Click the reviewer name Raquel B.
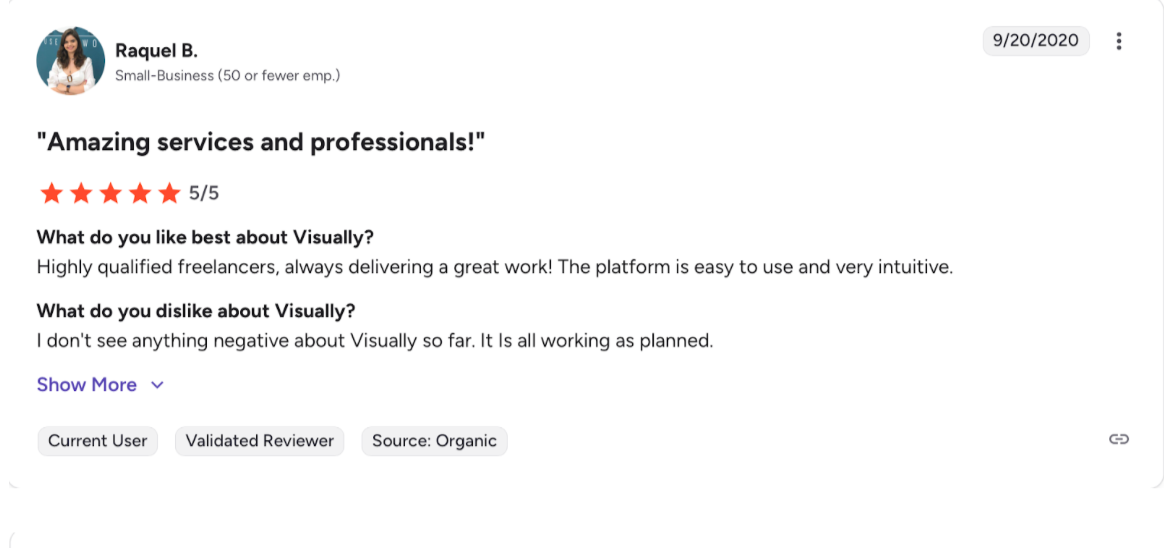The height and width of the screenshot is (548, 1164). click(x=156, y=51)
